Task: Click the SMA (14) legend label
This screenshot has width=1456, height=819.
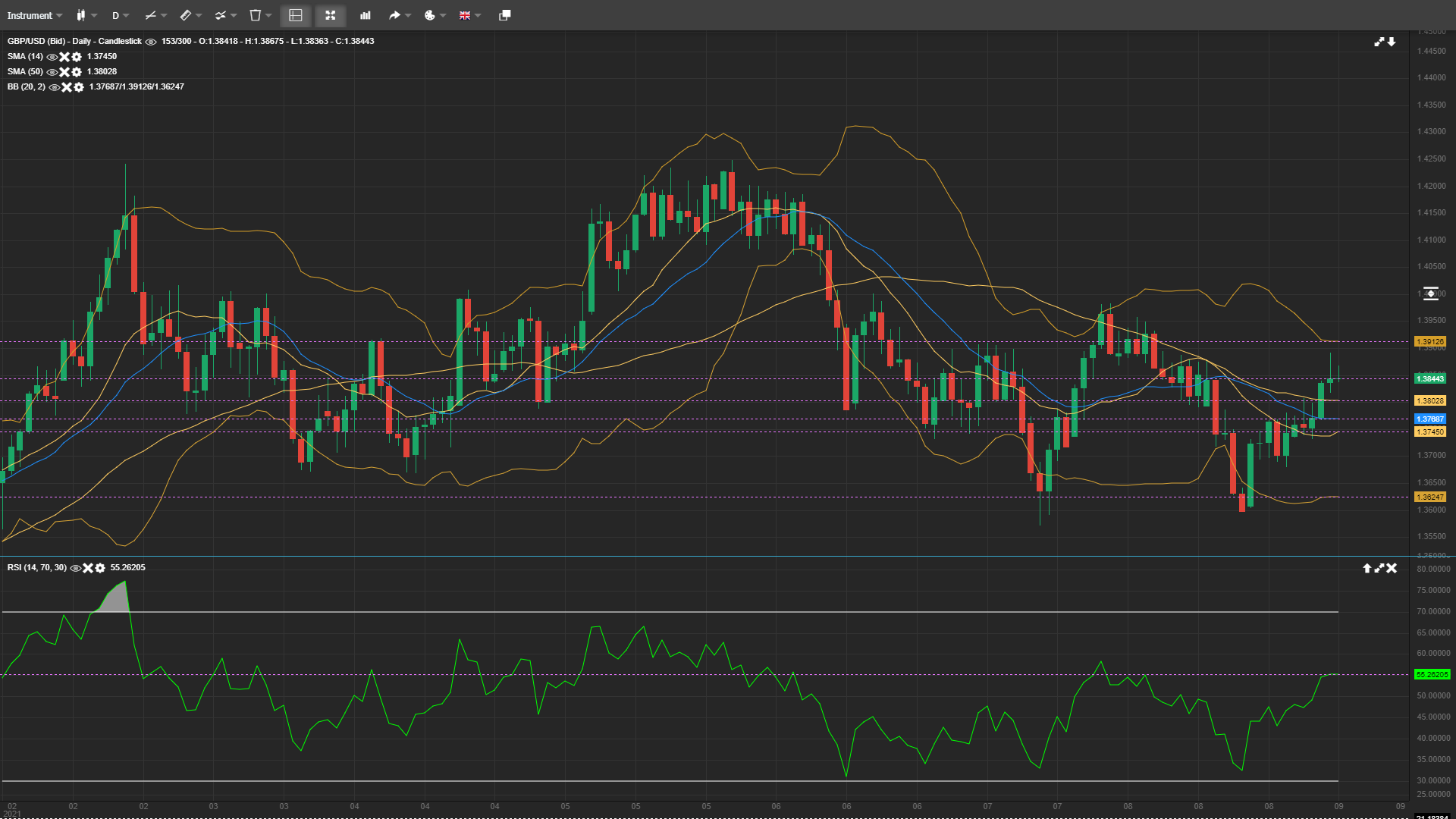Action: click(x=25, y=57)
